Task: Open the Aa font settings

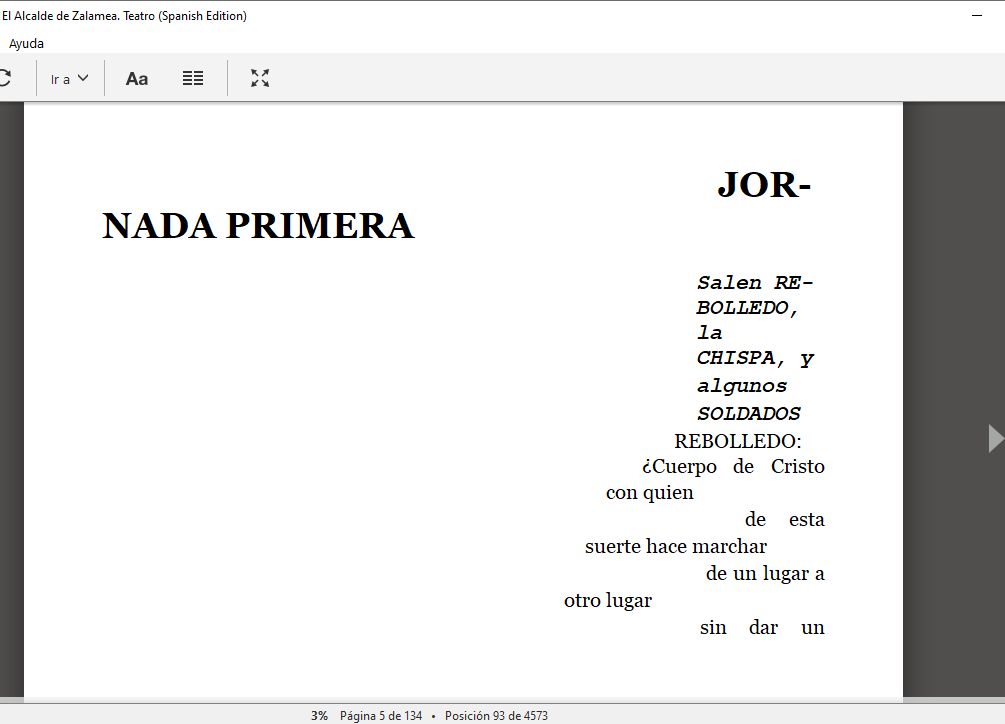Action: (x=137, y=79)
